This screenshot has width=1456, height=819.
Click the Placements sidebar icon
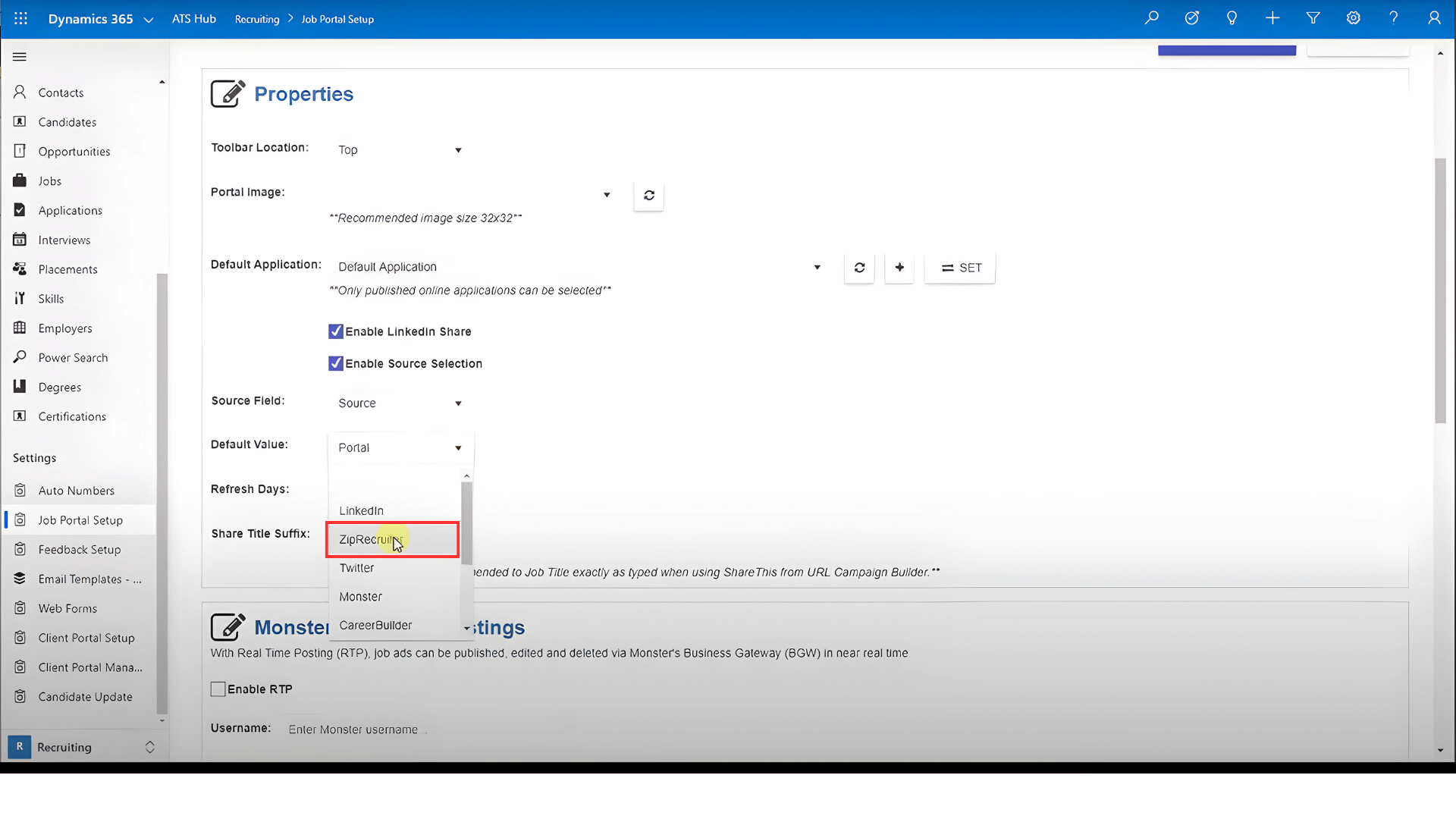click(20, 269)
